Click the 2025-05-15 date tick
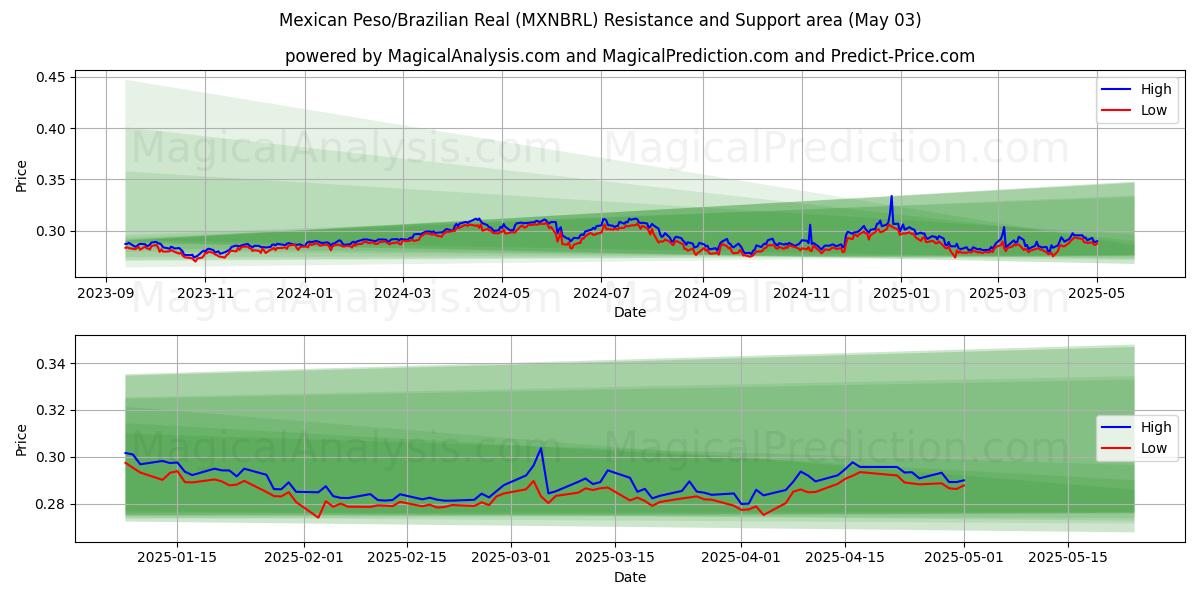Image resolution: width=1200 pixels, height=600 pixels. click(1068, 558)
